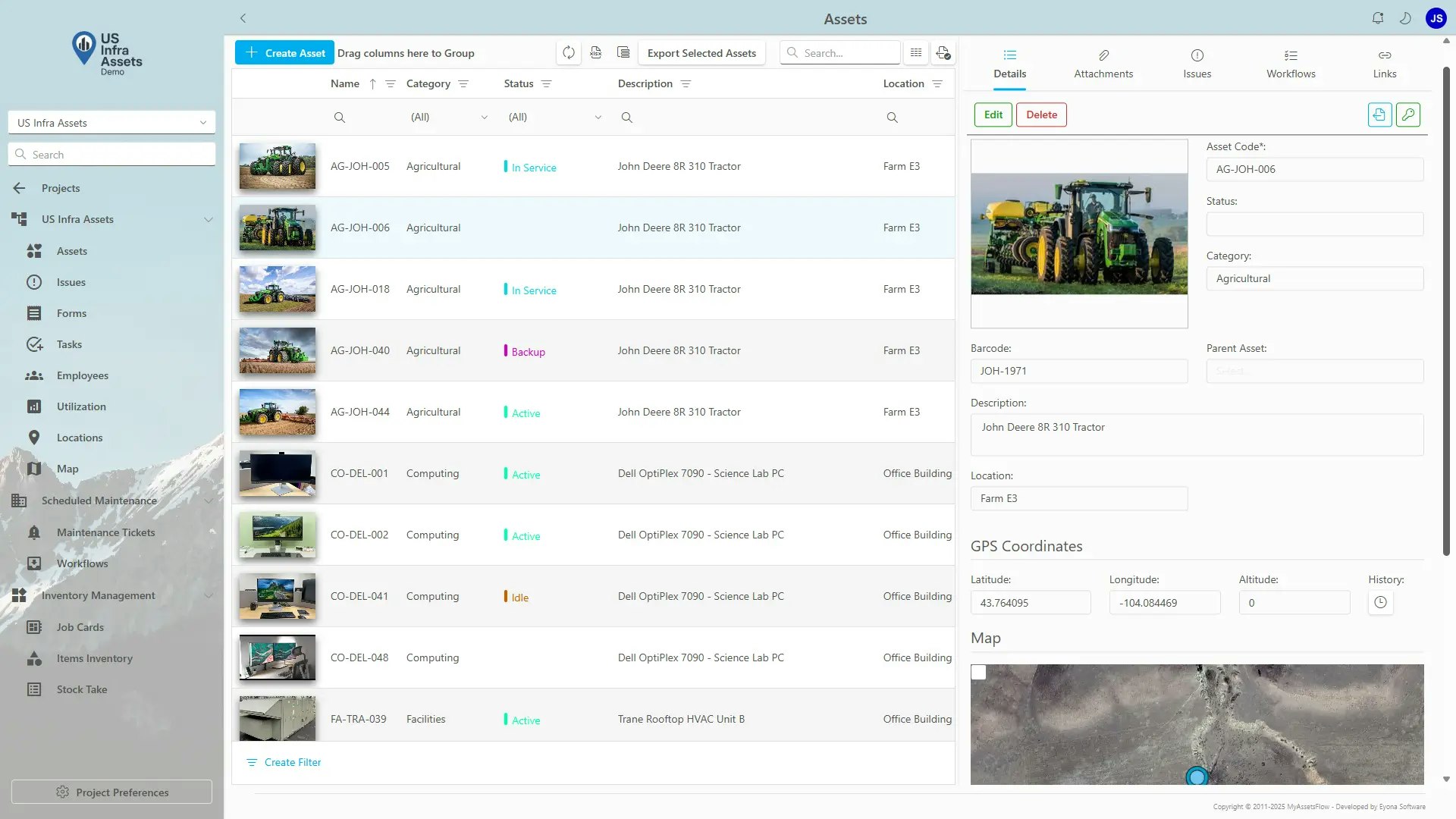The height and width of the screenshot is (819, 1456).
Task: Click Export Selected Assets
Action: click(x=701, y=53)
